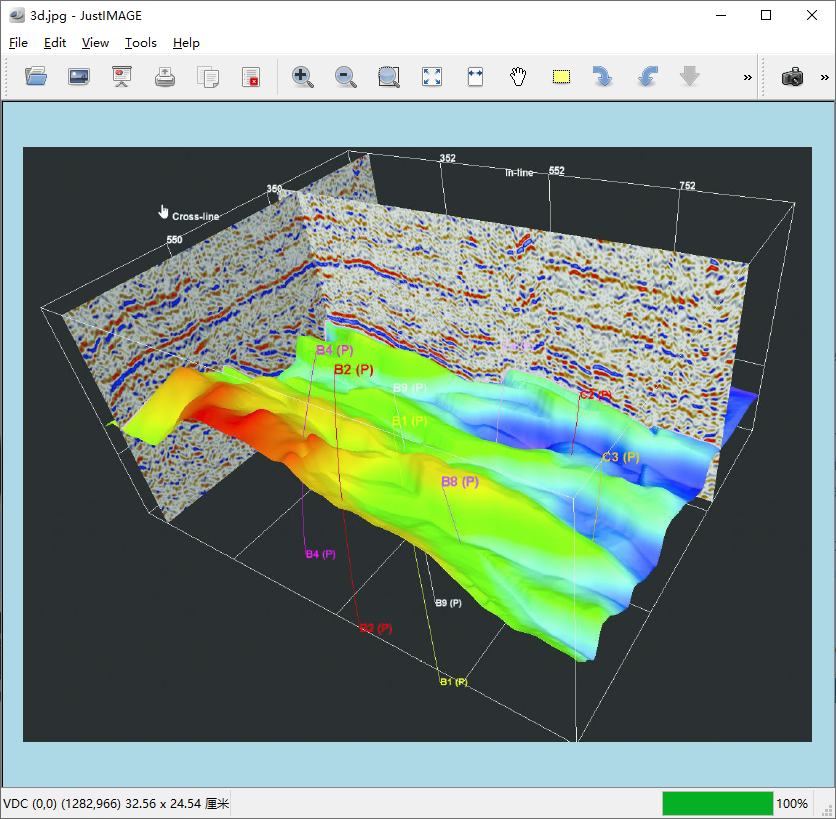The height and width of the screenshot is (819, 836).
Task: Enable the yellow rectangle selection tool
Action: tap(561, 77)
